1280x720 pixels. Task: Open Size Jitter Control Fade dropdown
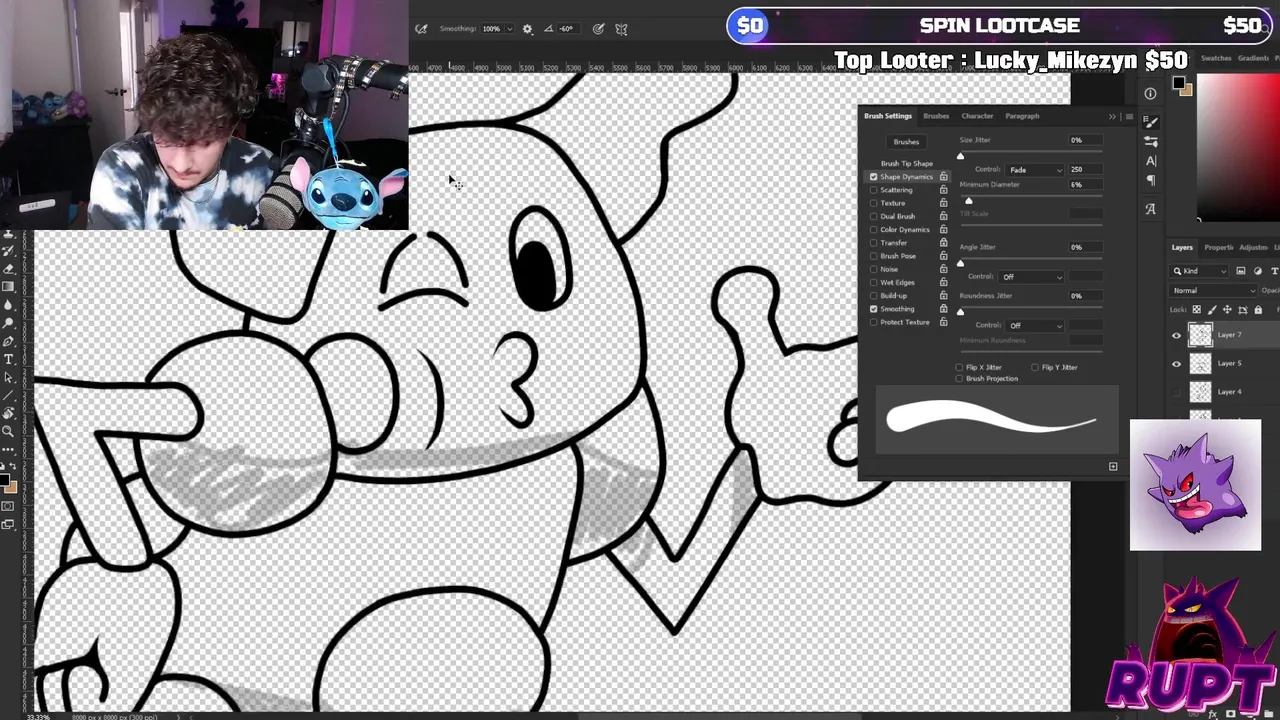coord(1035,170)
